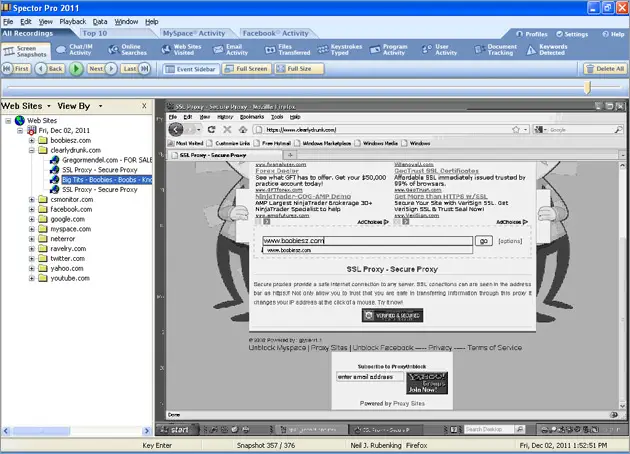Click the green Play button
Viewport: 630px width, 454px height.
tap(76, 69)
